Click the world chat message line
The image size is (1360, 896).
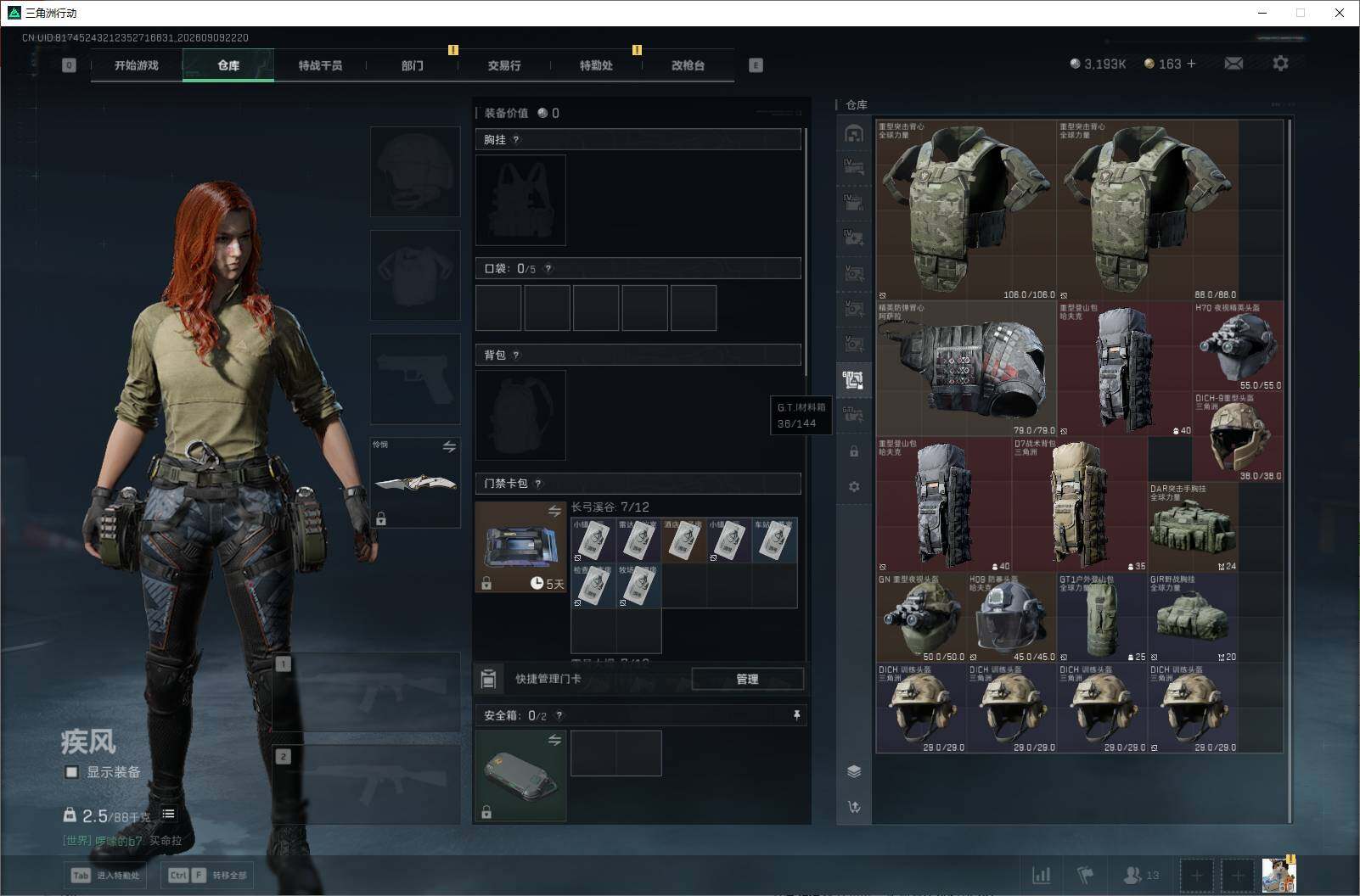click(122, 841)
